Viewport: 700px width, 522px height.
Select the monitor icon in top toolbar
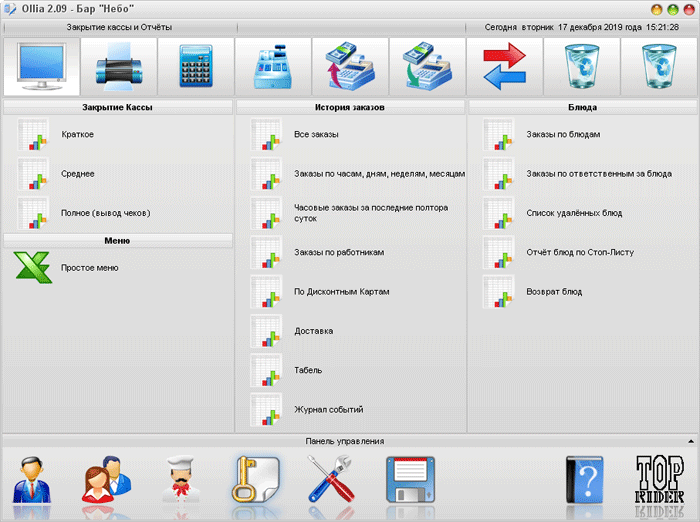[x=42, y=66]
